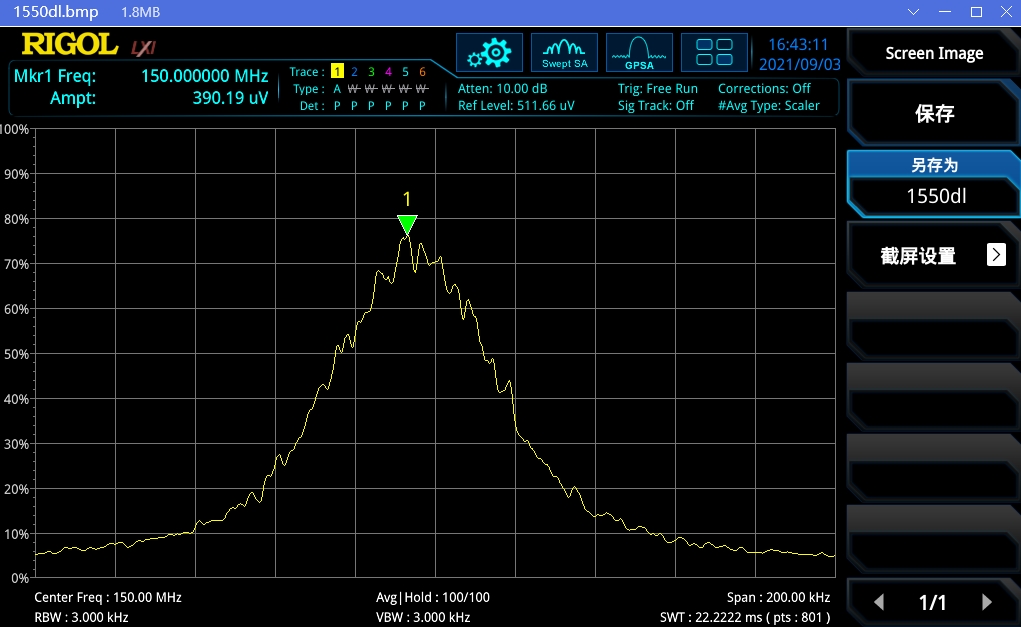
Task: Select the Swept SA mode icon
Action: [x=564, y=53]
